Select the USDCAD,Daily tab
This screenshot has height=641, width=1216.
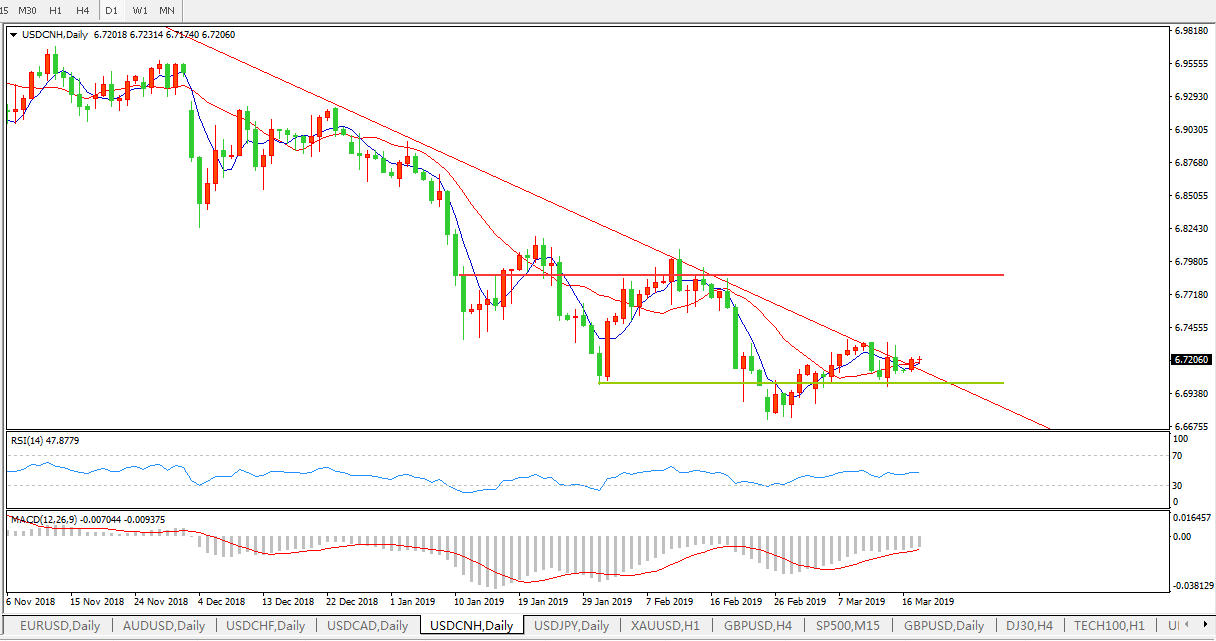[368, 626]
